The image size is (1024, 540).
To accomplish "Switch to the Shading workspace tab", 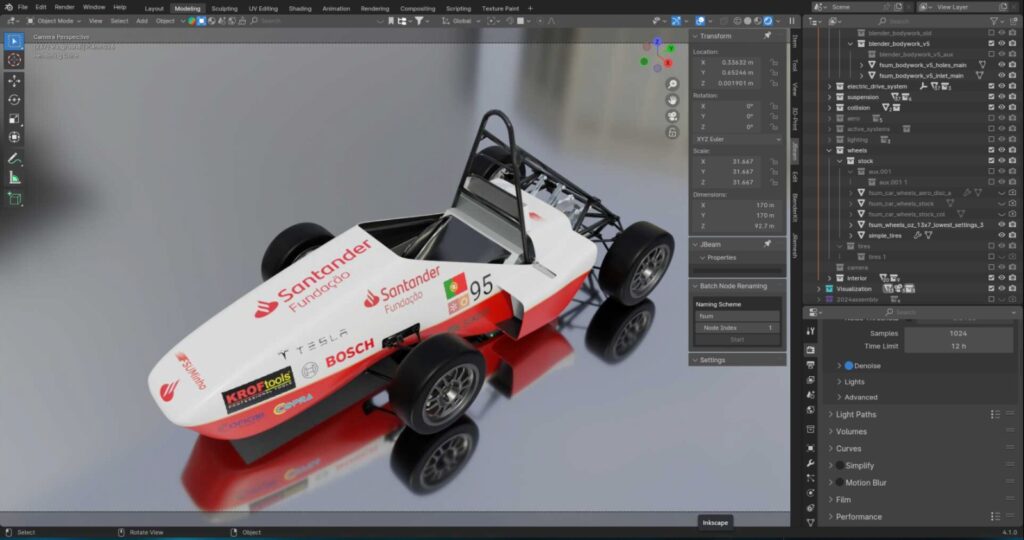I will [x=300, y=8].
